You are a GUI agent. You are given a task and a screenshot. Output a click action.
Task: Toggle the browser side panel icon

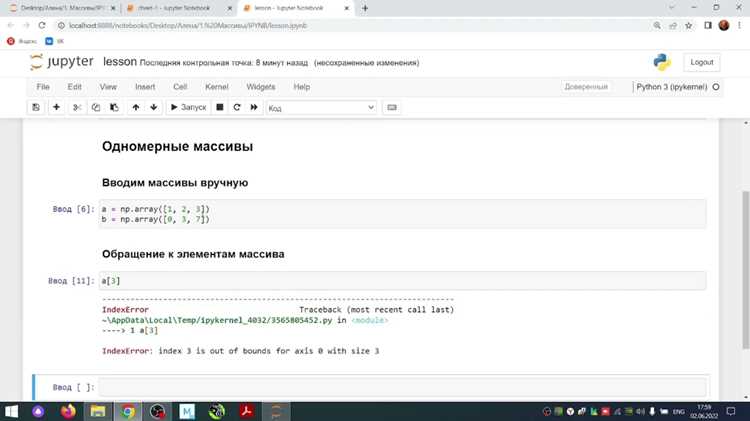click(708, 25)
